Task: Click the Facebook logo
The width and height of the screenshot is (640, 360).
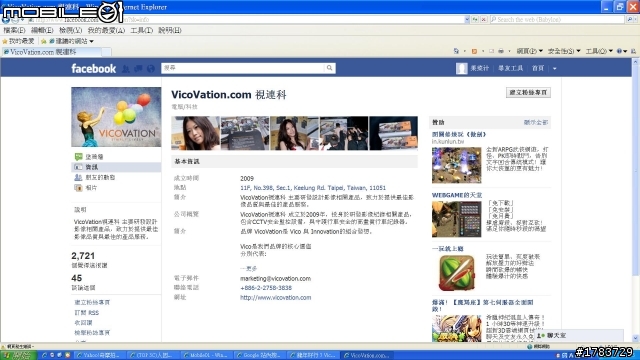Action: (x=93, y=69)
